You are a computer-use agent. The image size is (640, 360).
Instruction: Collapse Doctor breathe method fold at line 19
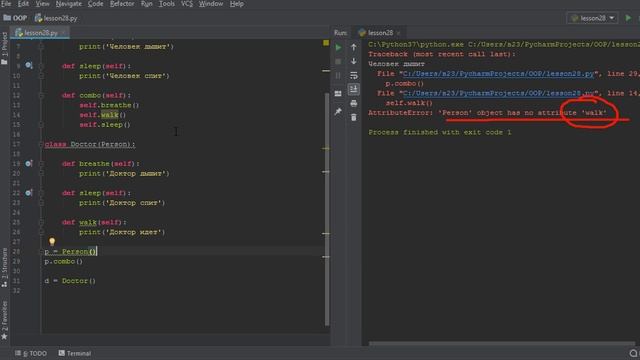pyautogui.click(x=41, y=164)
